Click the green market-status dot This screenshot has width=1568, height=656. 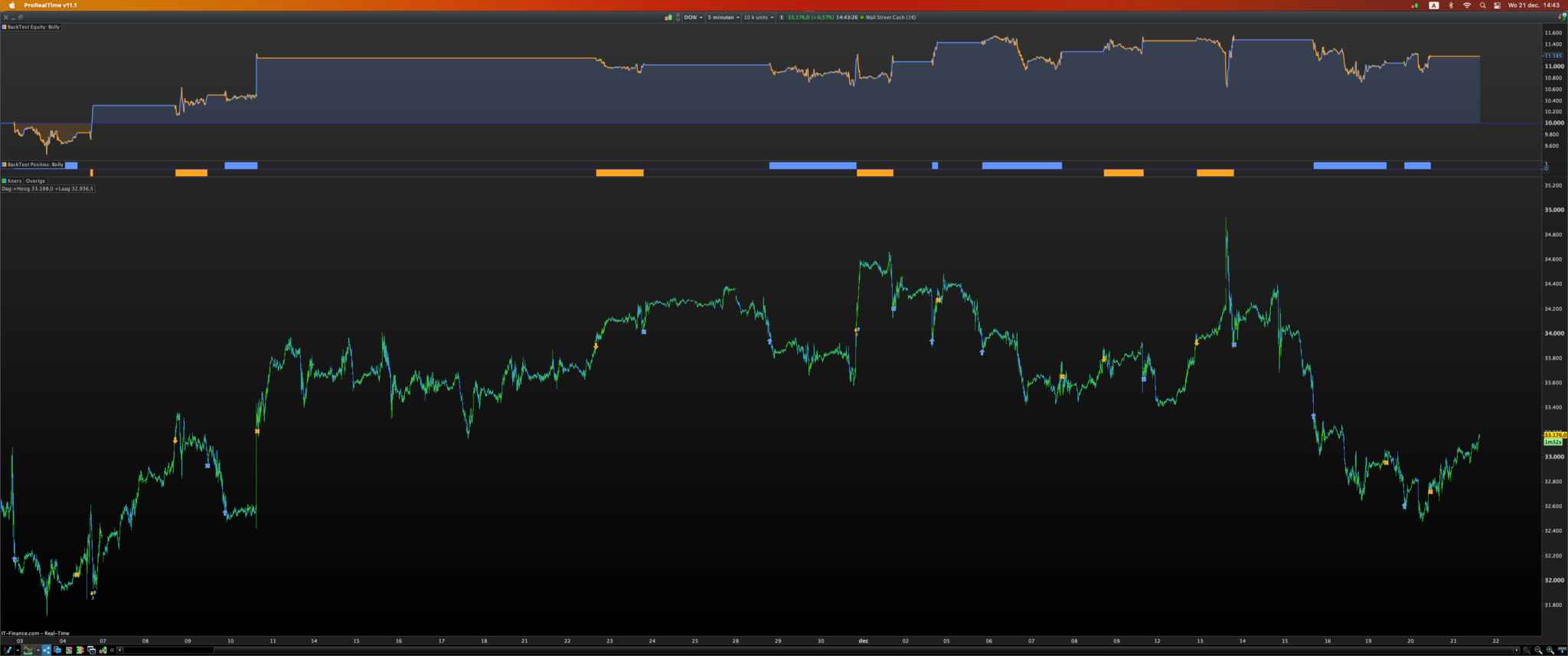pyautogui.click(x=861, y=17)
